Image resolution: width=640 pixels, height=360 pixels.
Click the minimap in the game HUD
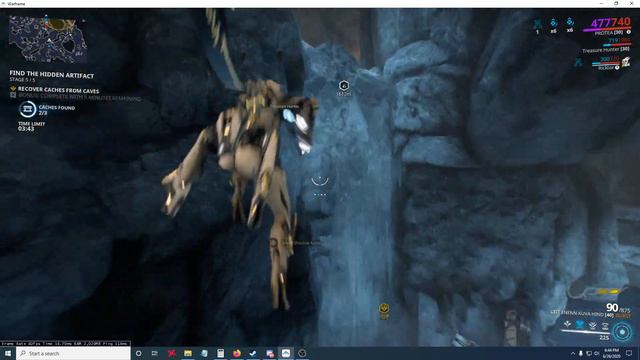48,39
